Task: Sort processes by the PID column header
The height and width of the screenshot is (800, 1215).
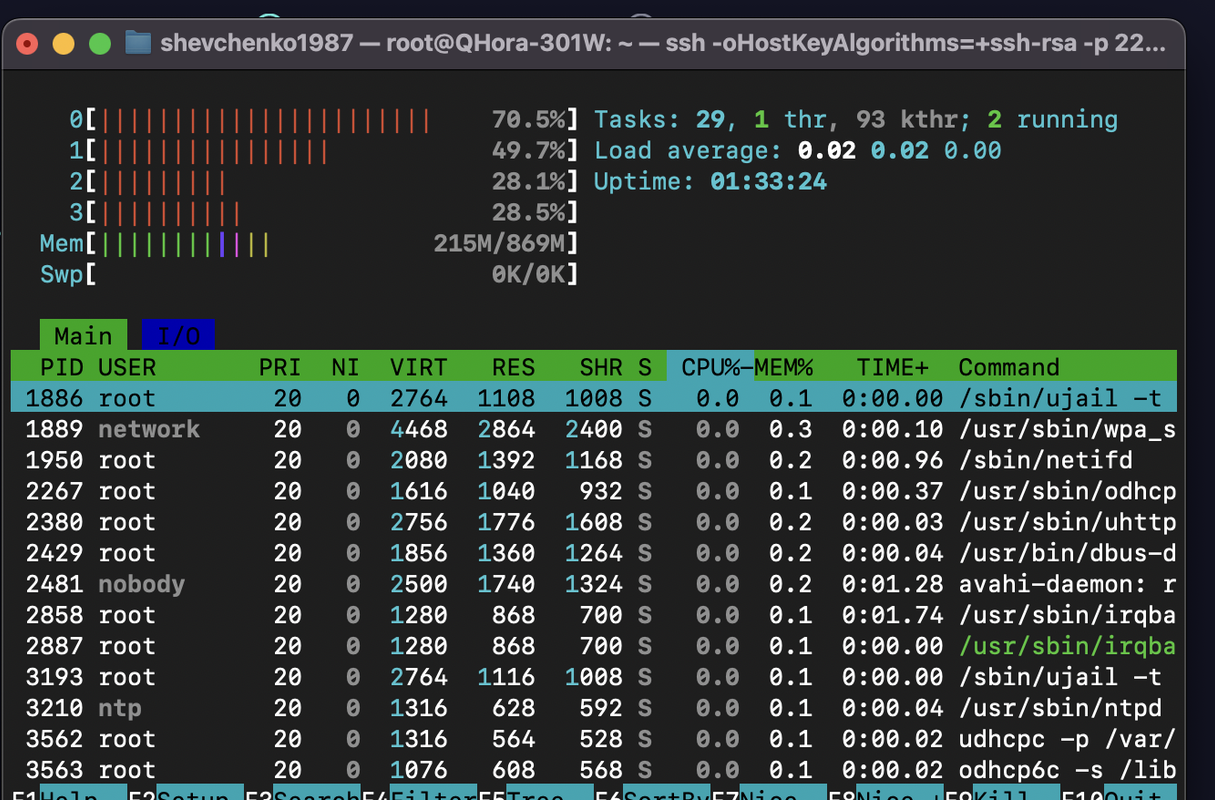Action: pos(62,367)
